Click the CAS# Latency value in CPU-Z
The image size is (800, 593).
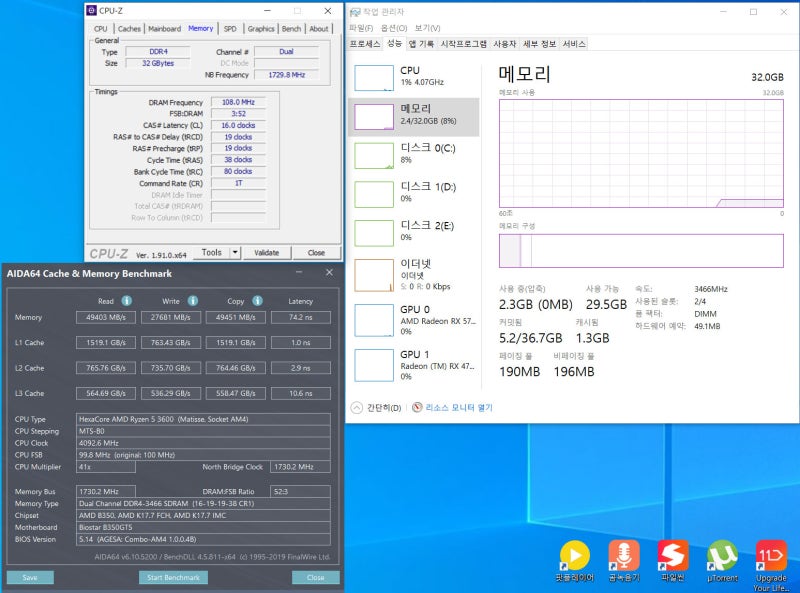[x=238, y=125]
